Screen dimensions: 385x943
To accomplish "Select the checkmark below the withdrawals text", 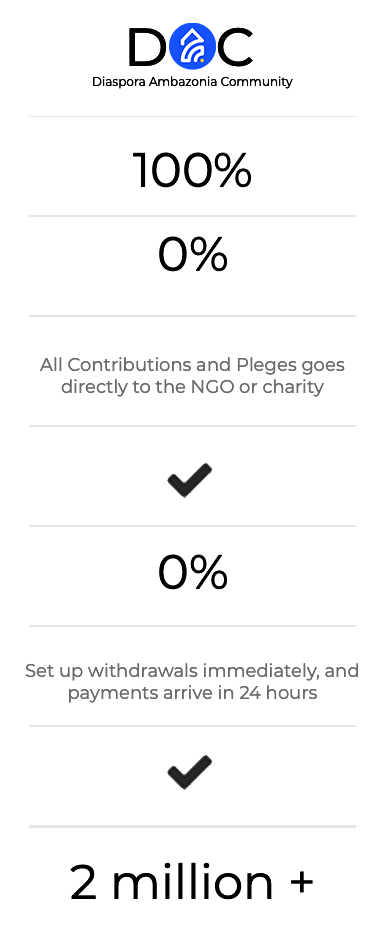I will (189, 772).
